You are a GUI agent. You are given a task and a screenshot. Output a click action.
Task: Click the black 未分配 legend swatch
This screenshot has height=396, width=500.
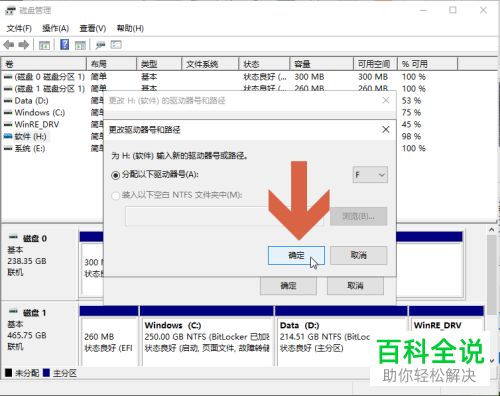9,373
